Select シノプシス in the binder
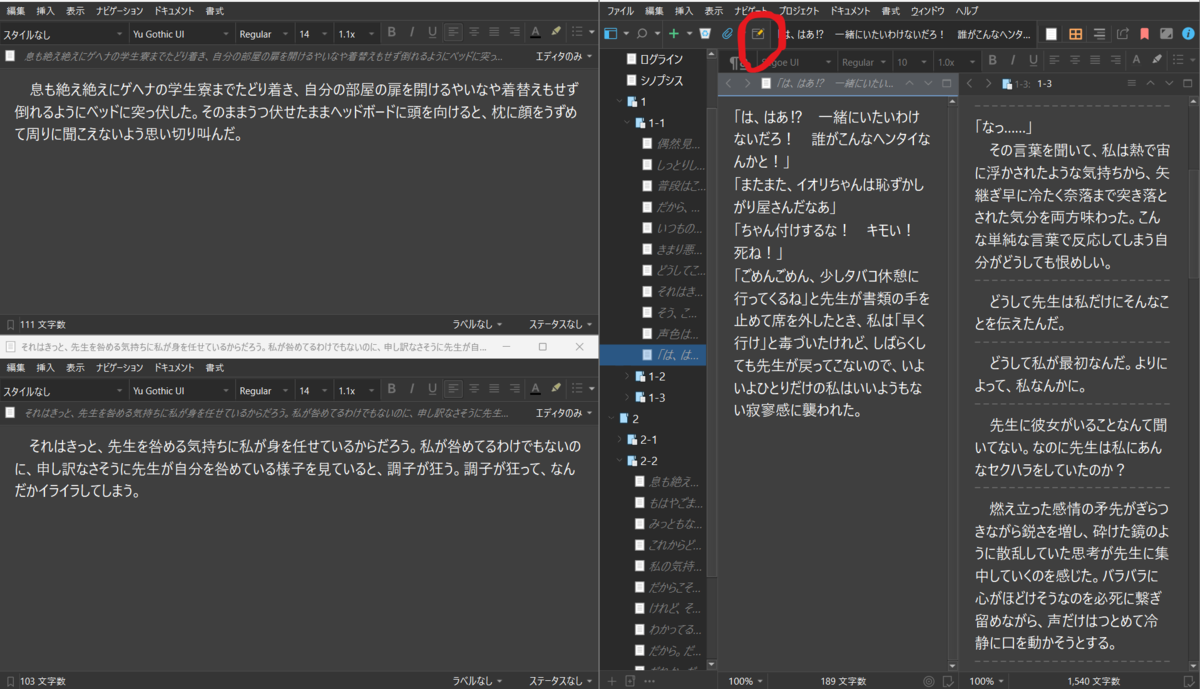Viewport: 1200px width, 689px height. pos(655,81)
